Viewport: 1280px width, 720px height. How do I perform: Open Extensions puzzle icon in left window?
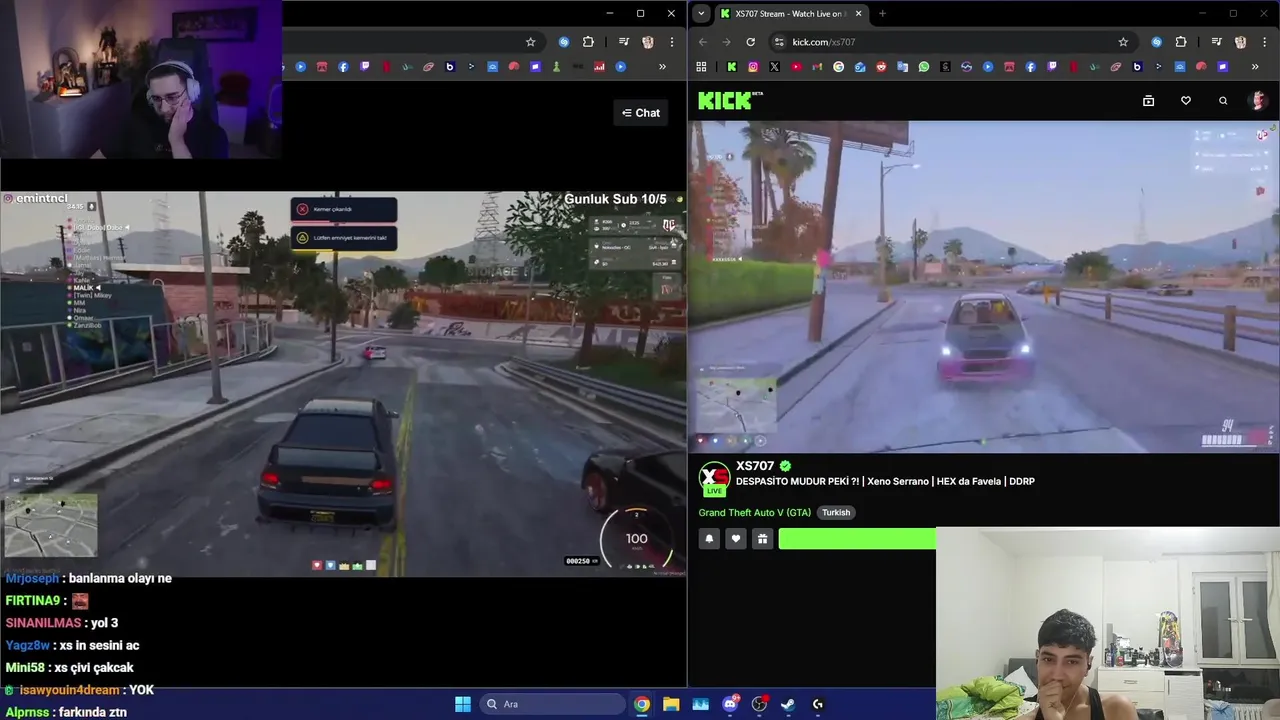click(588, 42)
